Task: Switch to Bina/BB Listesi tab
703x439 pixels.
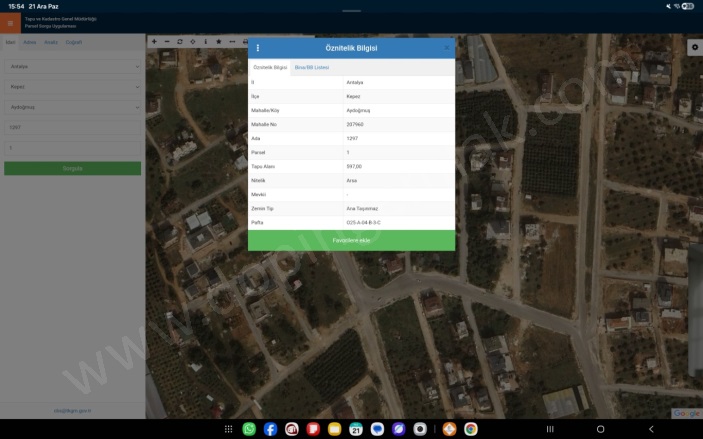Action: [312, 67]
